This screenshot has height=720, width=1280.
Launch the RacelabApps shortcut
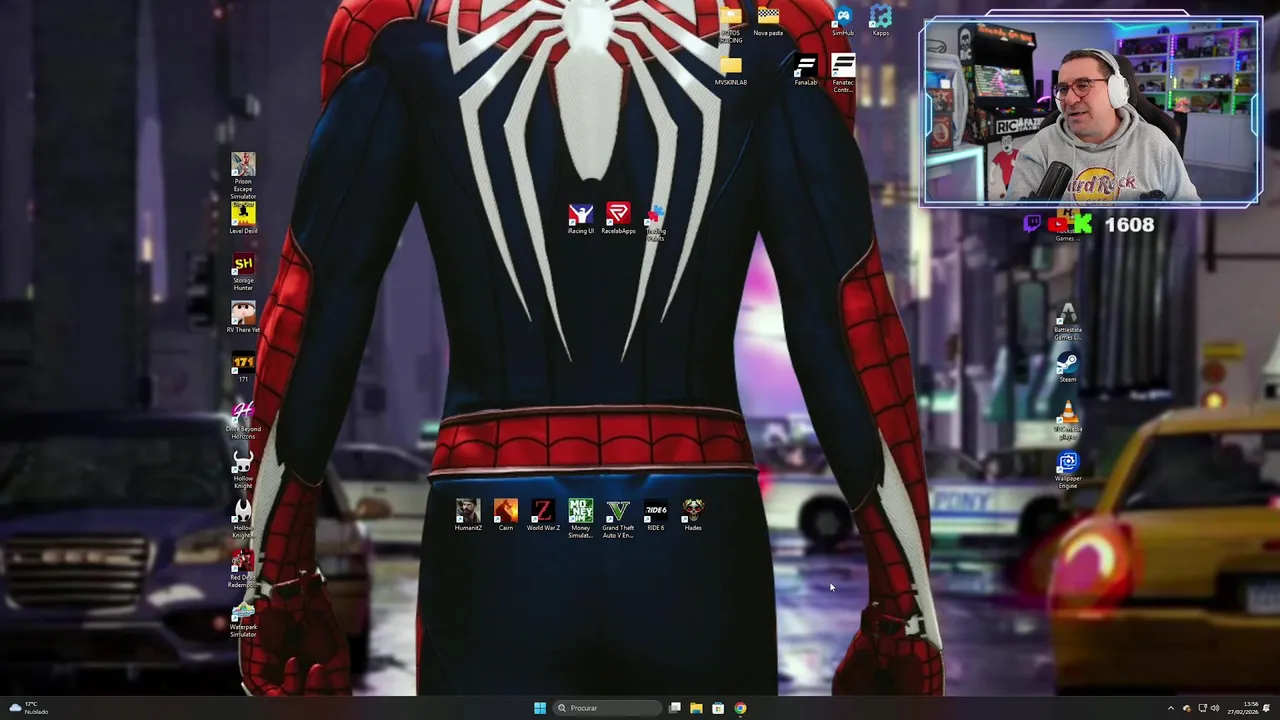pos(618,219)
